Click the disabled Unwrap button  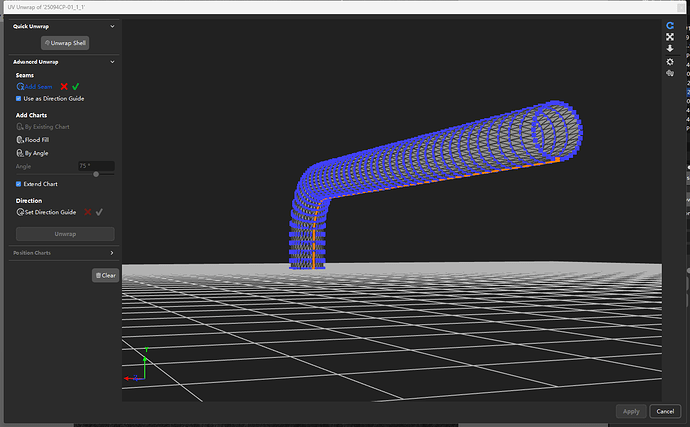click(x=65, y=234)
